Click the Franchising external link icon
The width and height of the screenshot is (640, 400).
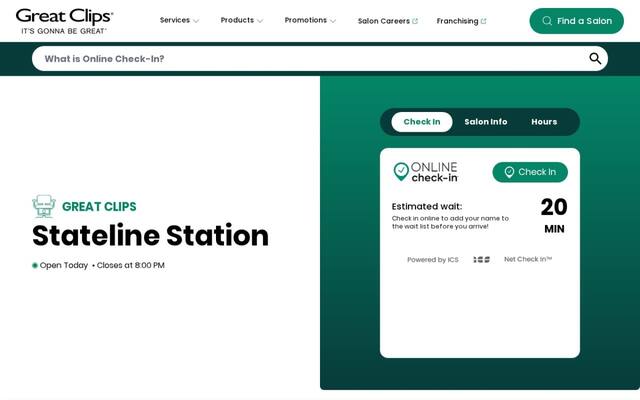(484, 21)
